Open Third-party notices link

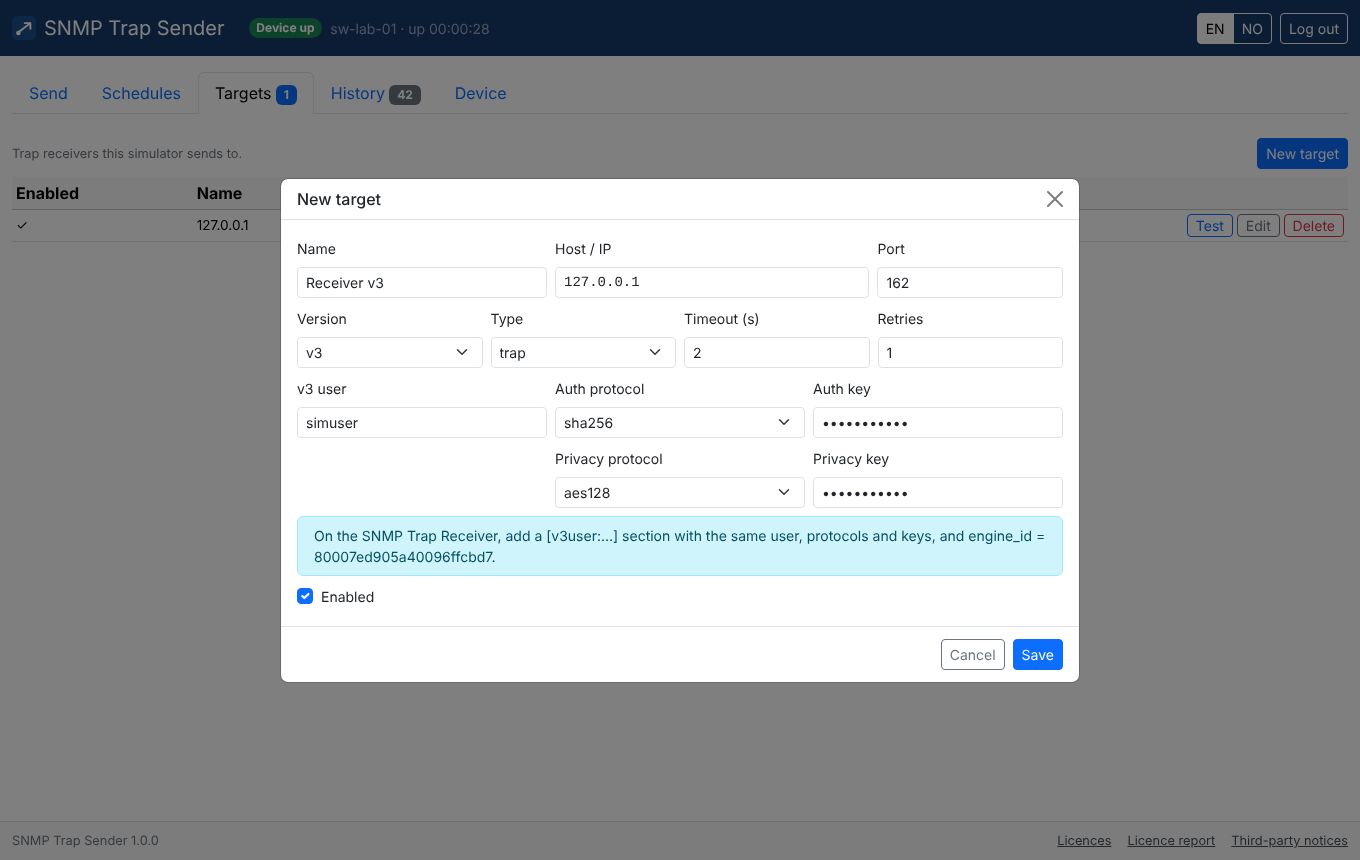pyautogui.click(x=1290, y=840)
